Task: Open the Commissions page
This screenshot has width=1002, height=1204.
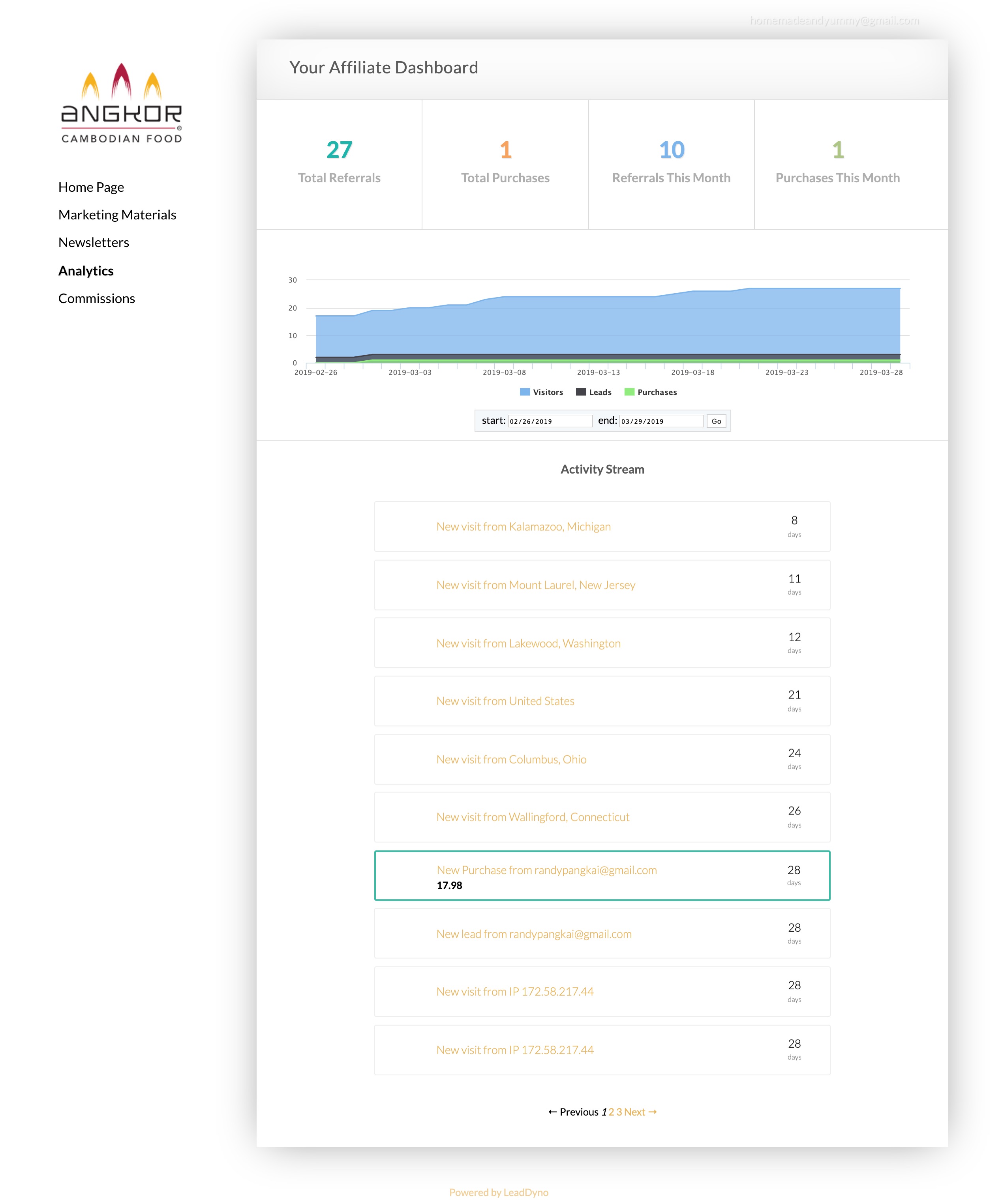Action: [96, 299]
